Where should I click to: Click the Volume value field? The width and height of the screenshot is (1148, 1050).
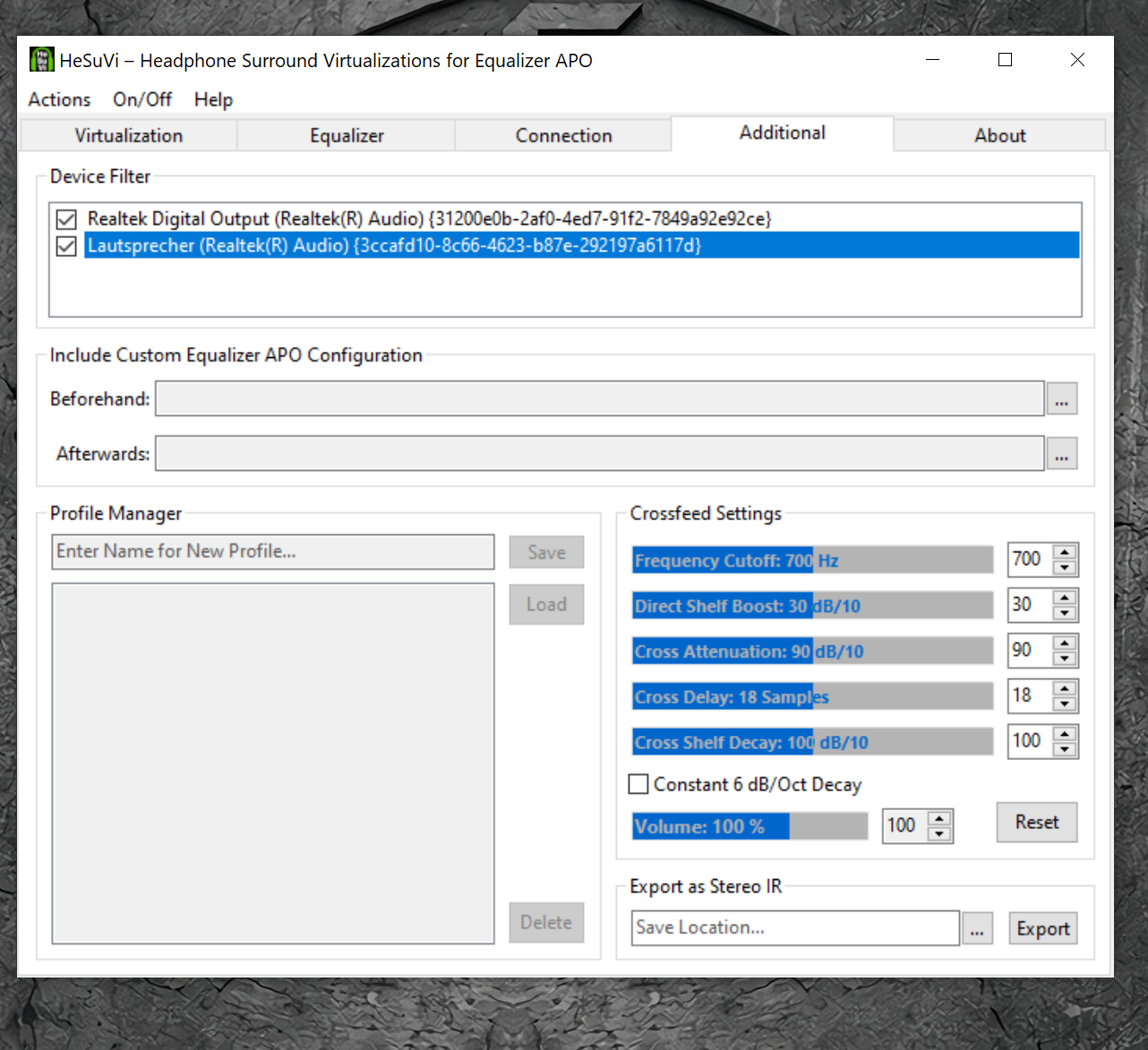(905, 825)
